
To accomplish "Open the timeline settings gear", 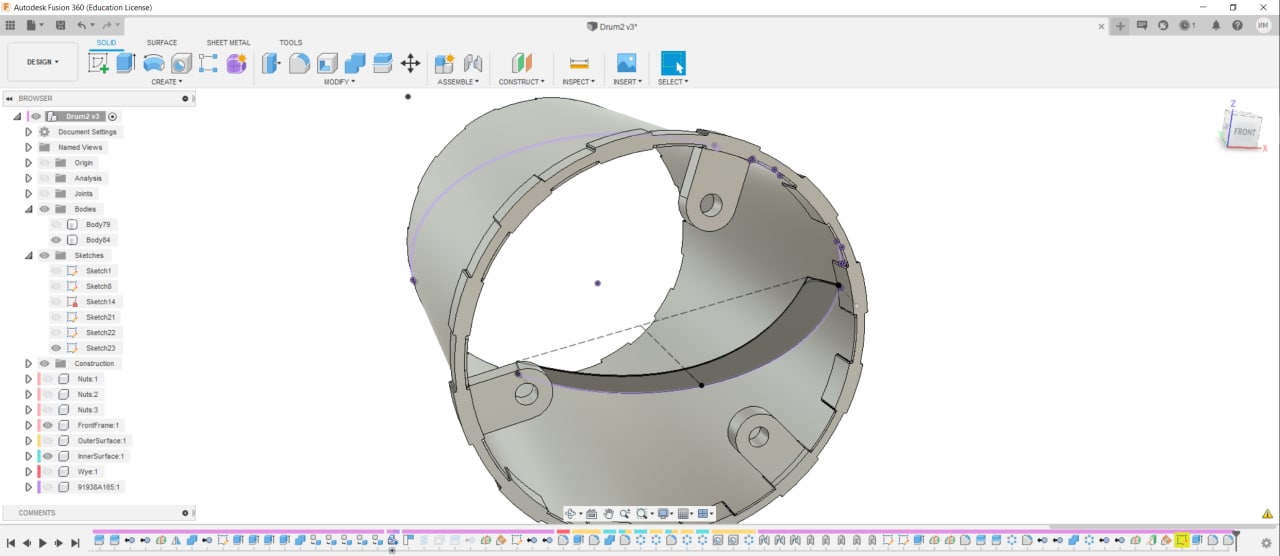I will pos(1265,542).
